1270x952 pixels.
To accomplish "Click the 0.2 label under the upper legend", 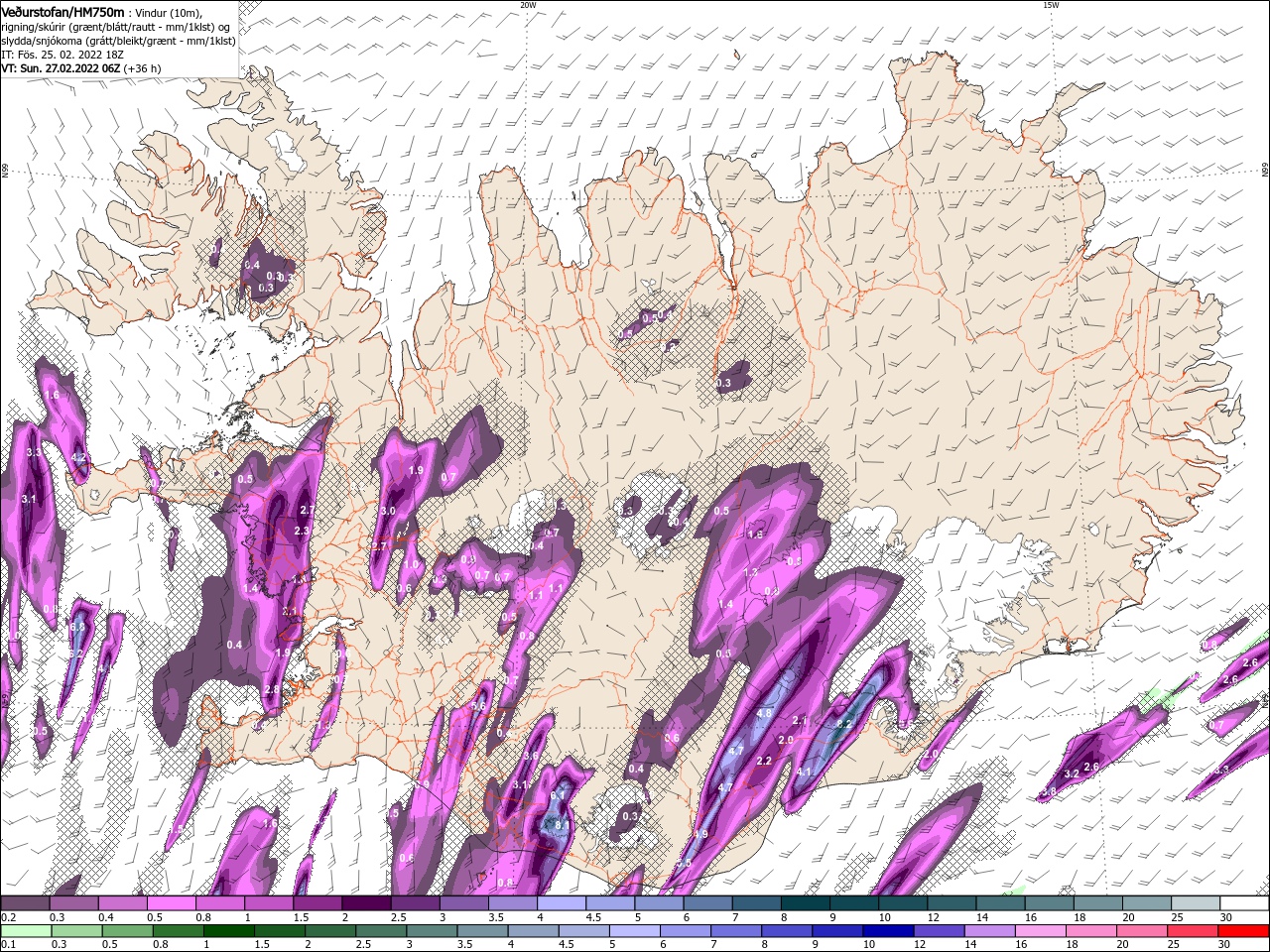I will 8,917.
